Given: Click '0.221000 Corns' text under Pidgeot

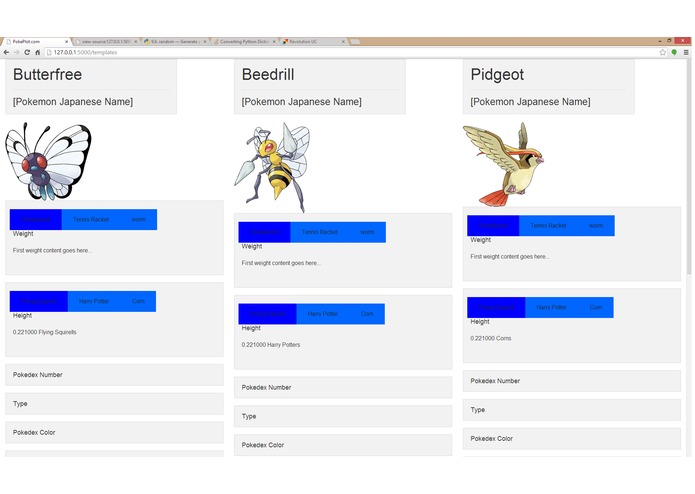Looking at the screenshot, I should click(x=491, y=338).
